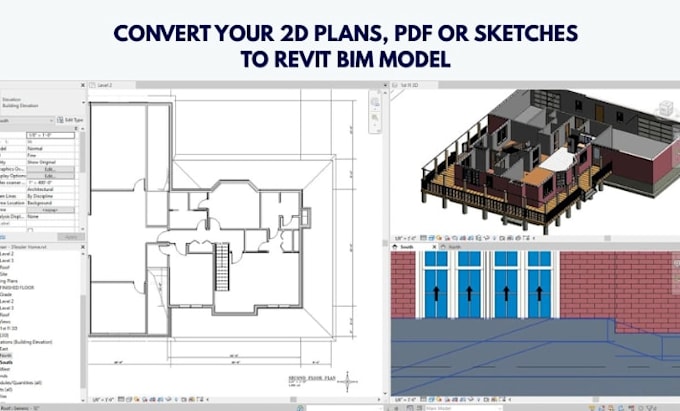The image size is (680, 411).
Task: Select South elevation in Project Browser
Action: coord(6,362)
